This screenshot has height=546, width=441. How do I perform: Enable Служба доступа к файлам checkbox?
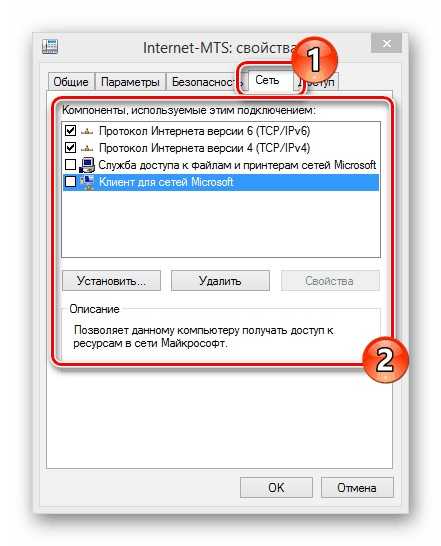point(71,164)
